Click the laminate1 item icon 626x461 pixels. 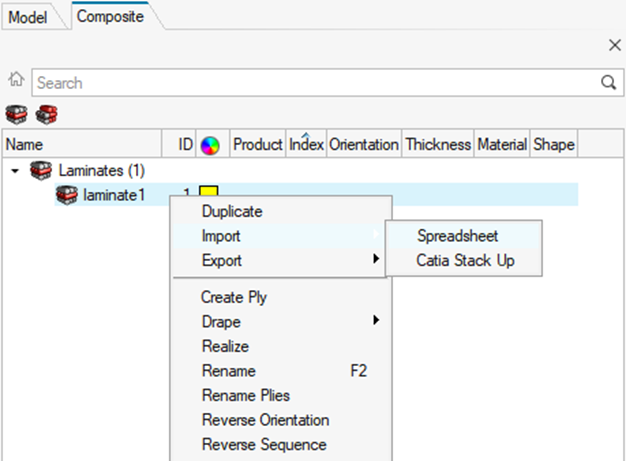(68, 195)
